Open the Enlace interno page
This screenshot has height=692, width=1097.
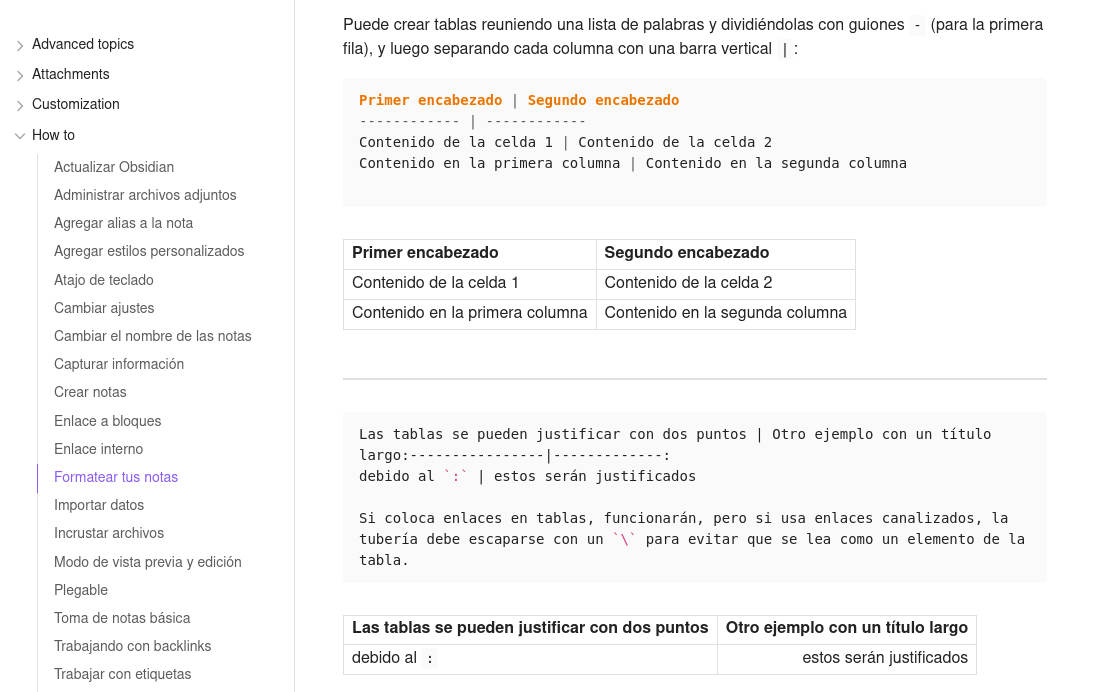coord(99,449)
